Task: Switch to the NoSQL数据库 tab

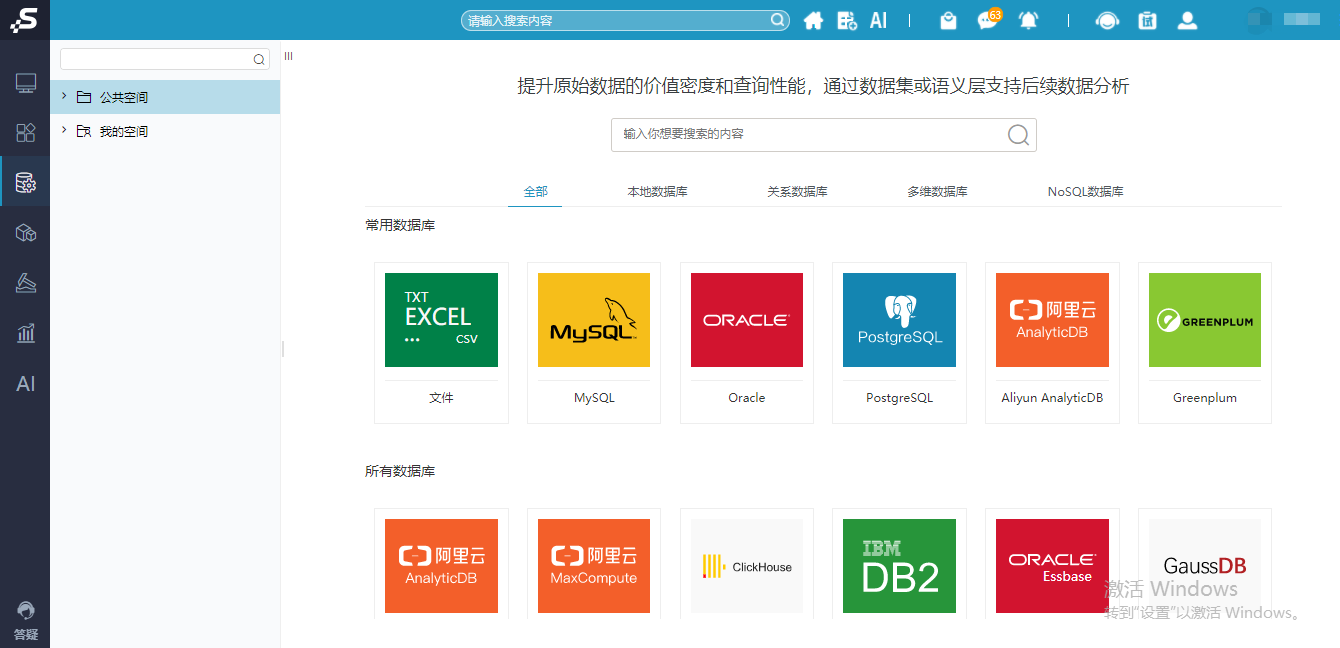Action: click(1085, 192)
